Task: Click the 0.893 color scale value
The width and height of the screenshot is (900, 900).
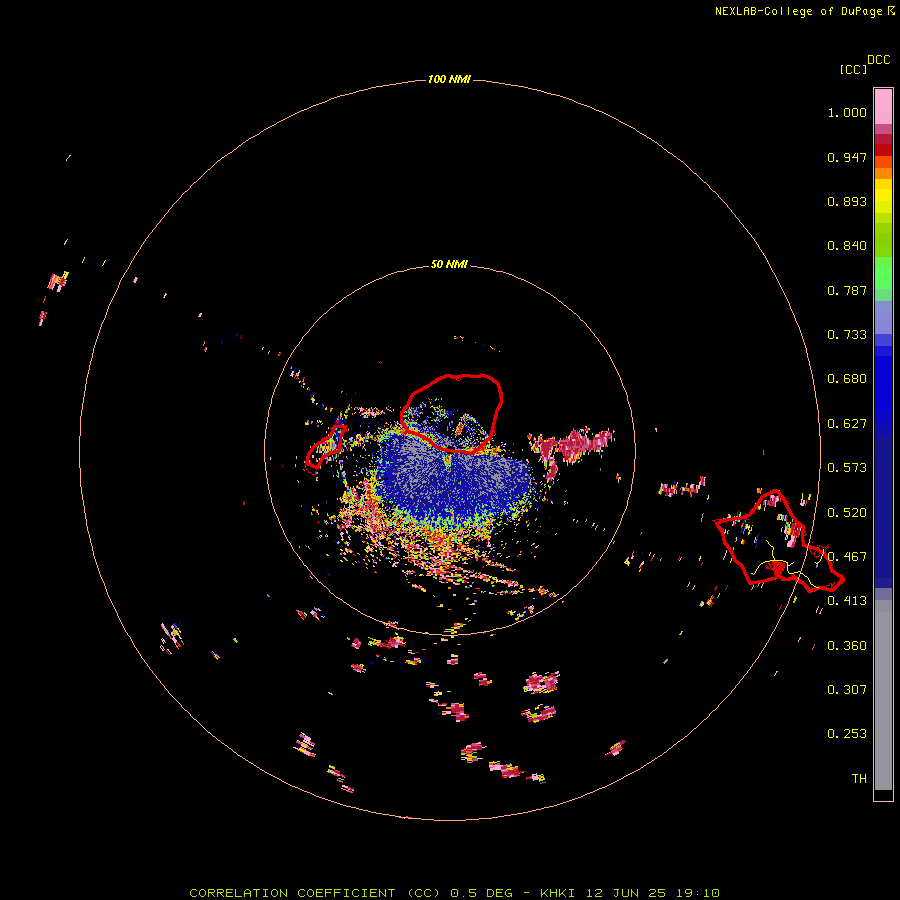Action: 847,201
